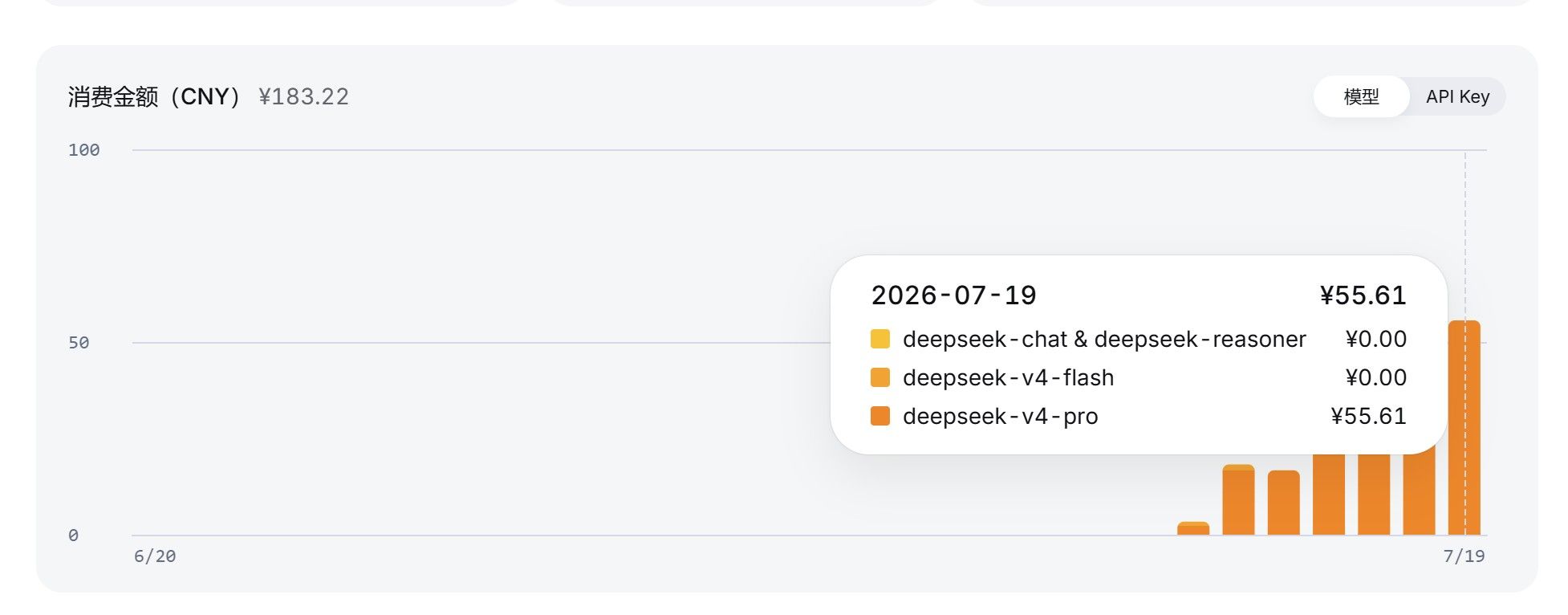Click the 2026-07-19 tooltip date
This screenshot has height=615, width=1568.
(953, 295)
